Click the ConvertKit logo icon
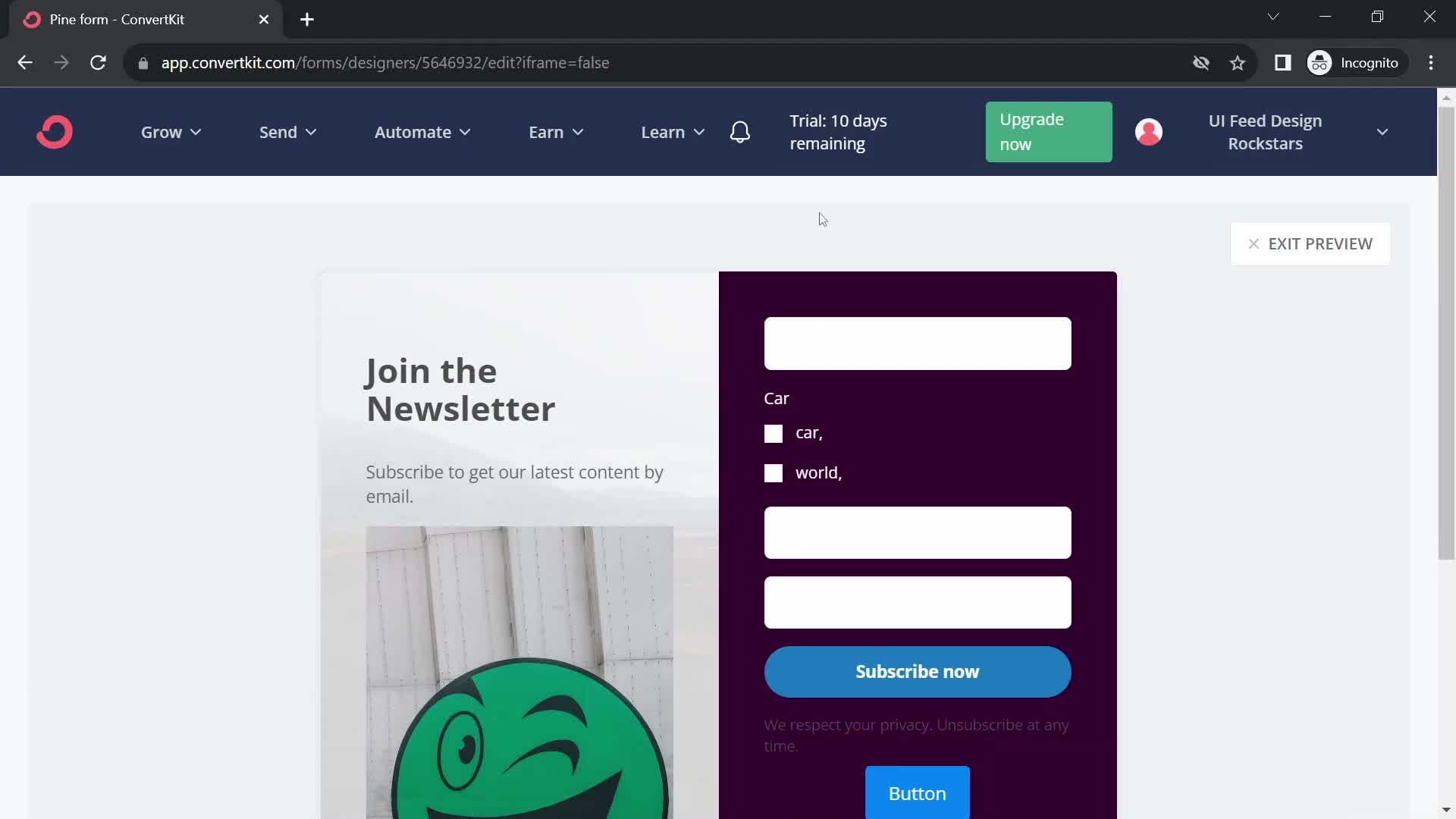The image size is (1456, 819). (54, 131)
